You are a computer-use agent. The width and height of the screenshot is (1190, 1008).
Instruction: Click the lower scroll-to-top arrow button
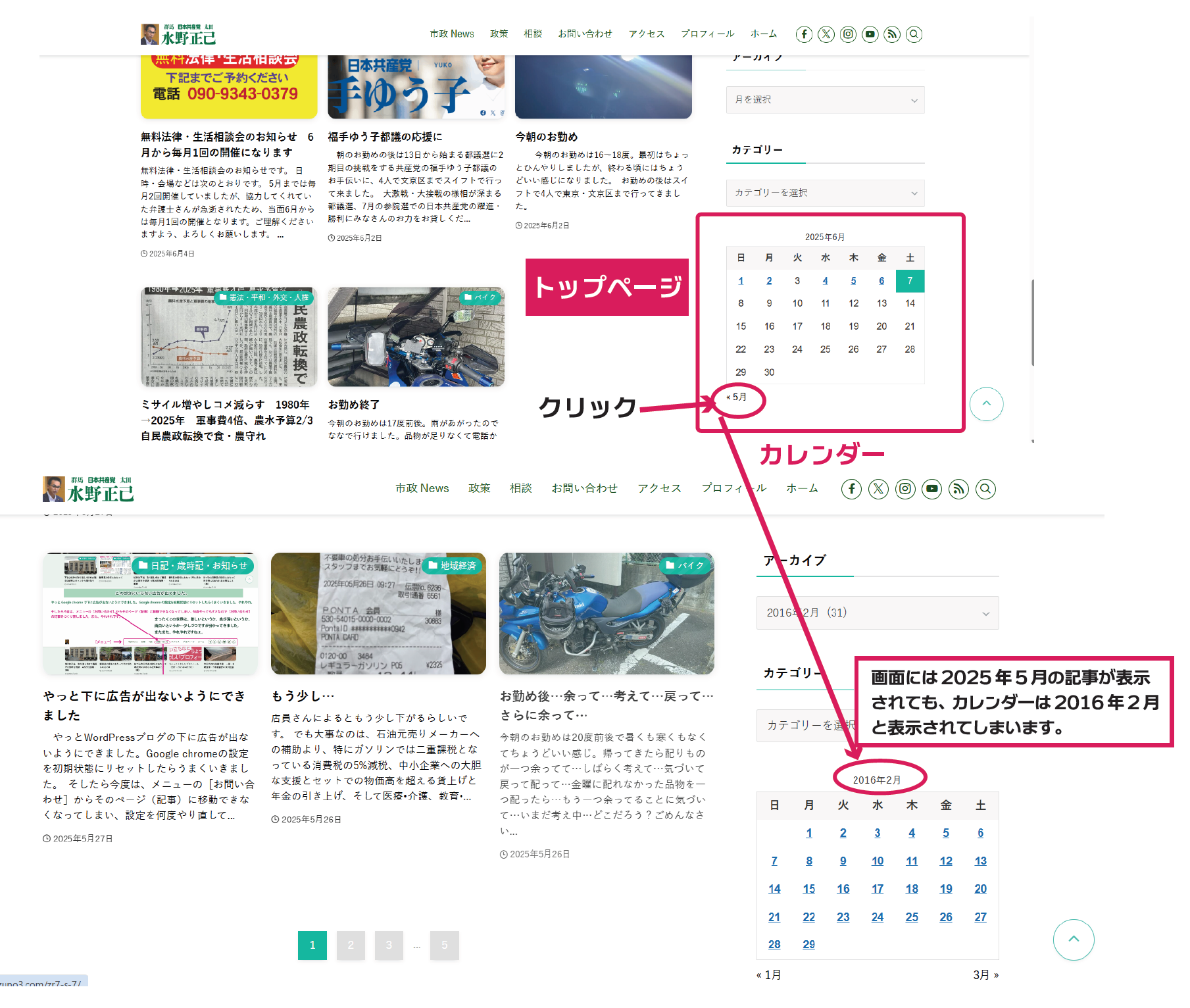1073,940
